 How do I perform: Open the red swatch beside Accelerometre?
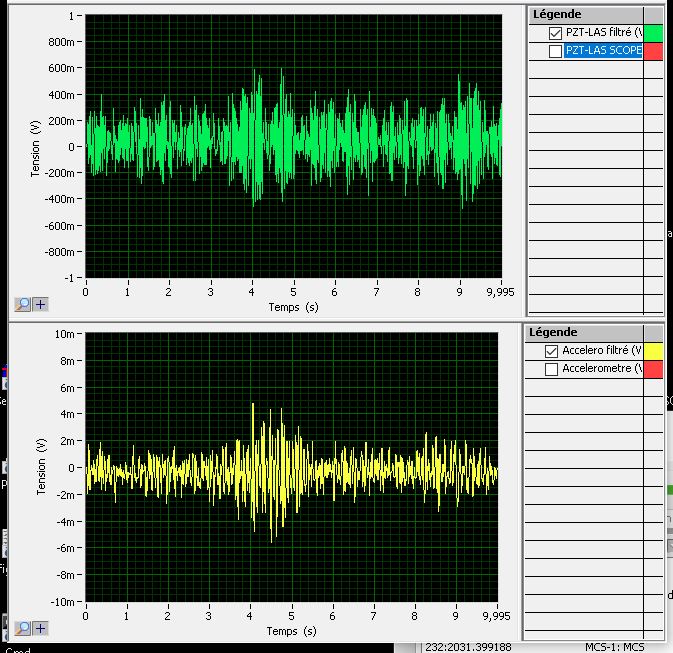(x=652, y=369)
